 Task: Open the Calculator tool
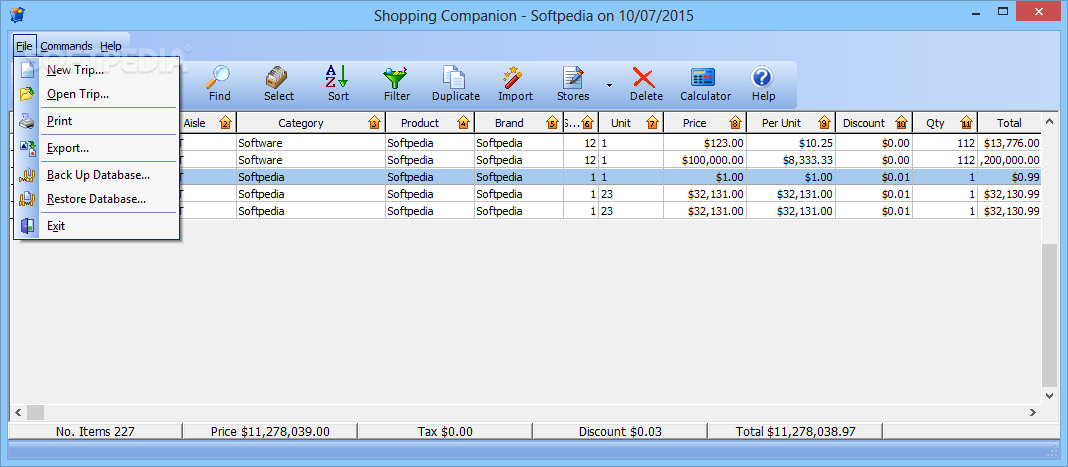click(705, 76)
